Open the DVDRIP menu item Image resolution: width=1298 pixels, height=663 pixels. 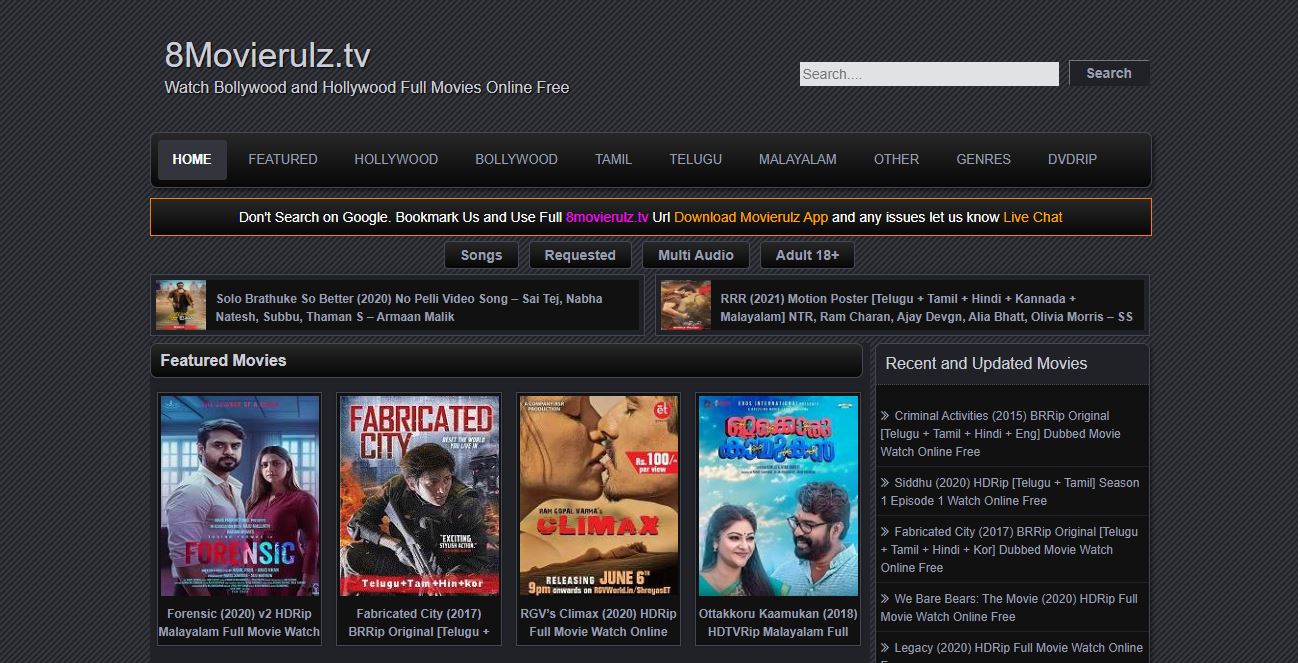tap(1072, 159)
